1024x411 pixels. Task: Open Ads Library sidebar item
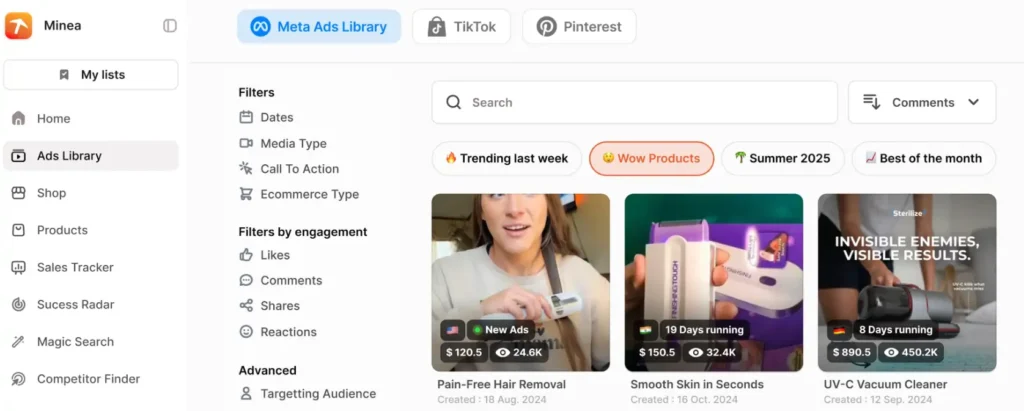pos(91,156)
